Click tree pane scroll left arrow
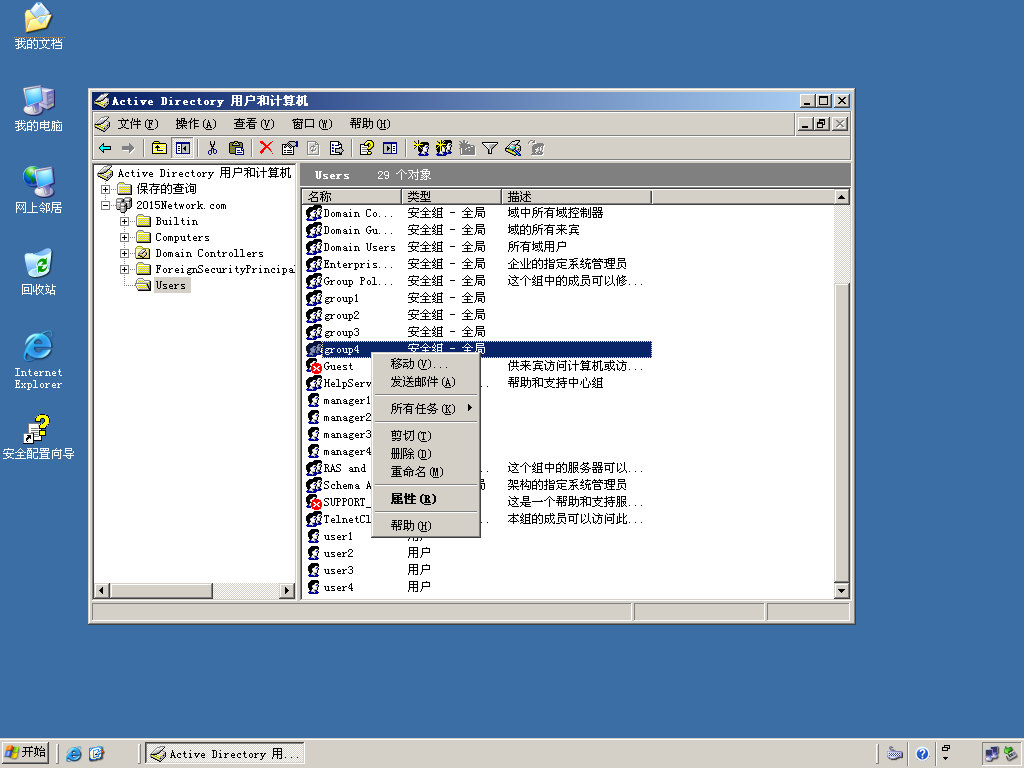1024x768 pixels. [x=101, y=591]
